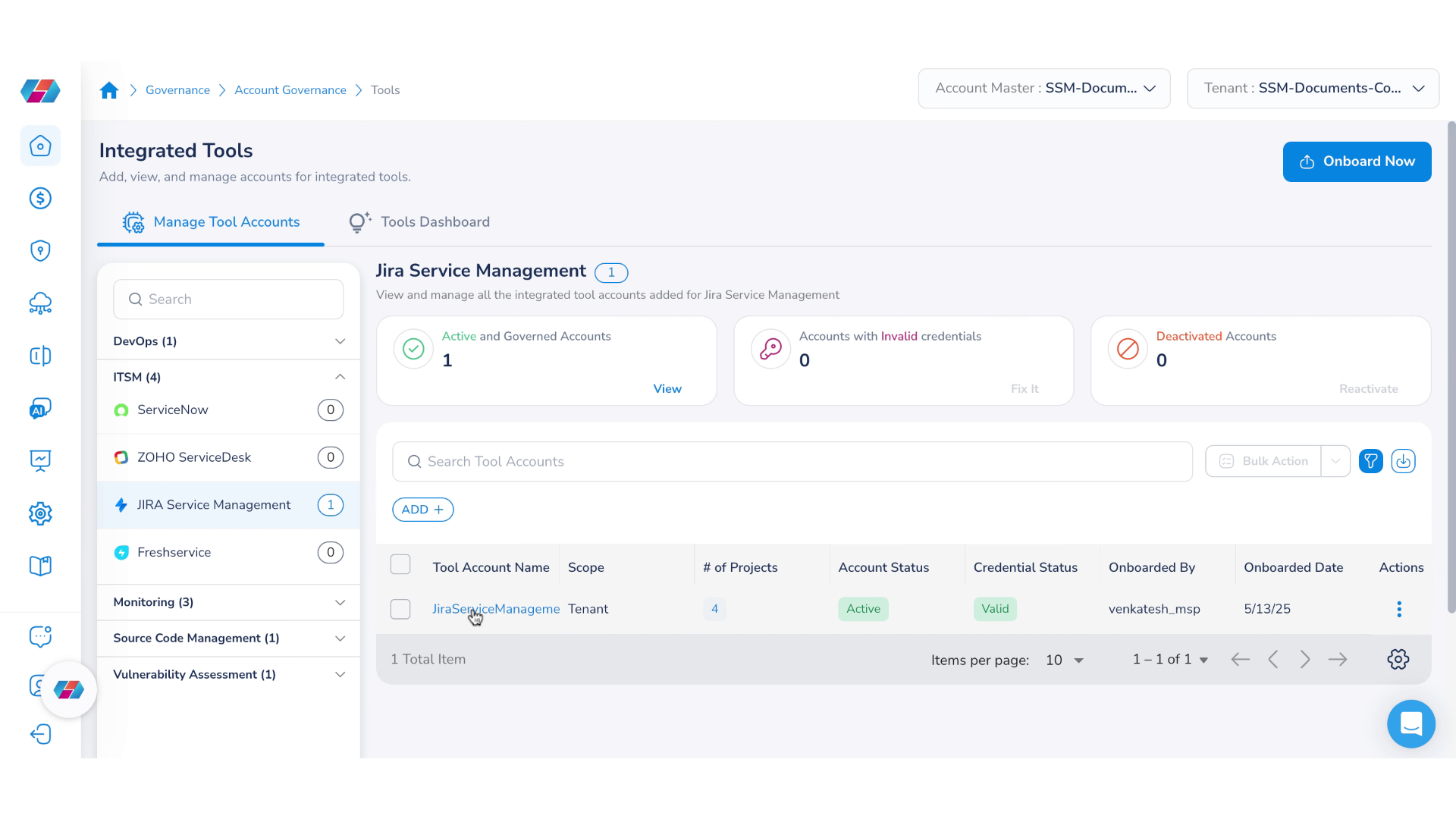Switch to Tools Dashboard tab

point(419,222)
